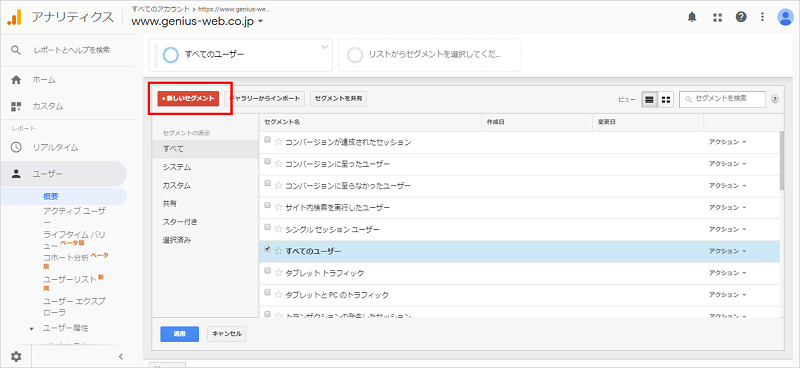Star the コンバージョンが達成されたセッション segment
The width and height of the screenshot is (800, 368).
tap(279, 142)
